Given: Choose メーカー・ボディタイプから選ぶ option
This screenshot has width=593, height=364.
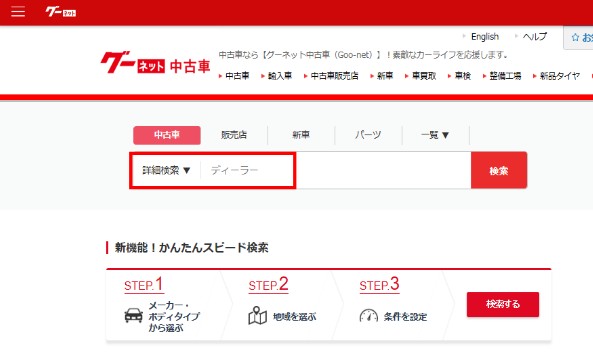Looking at the screenshot, I should tap(174, 316).
